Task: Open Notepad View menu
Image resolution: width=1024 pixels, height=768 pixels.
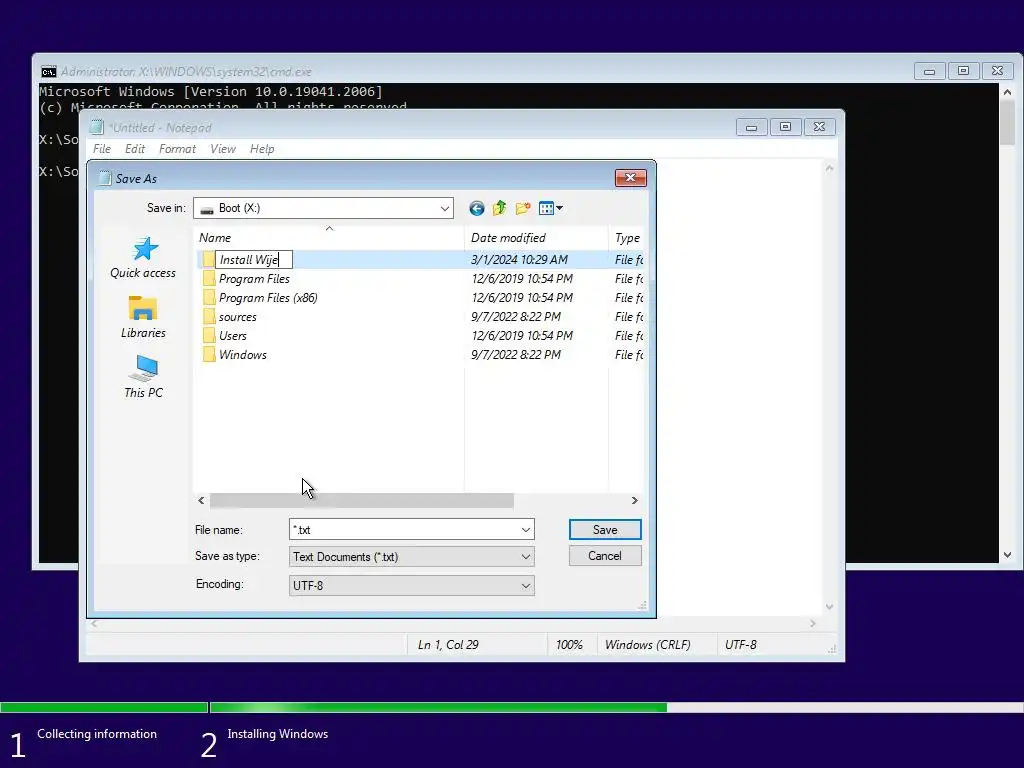Action: [x=223, y=149]
